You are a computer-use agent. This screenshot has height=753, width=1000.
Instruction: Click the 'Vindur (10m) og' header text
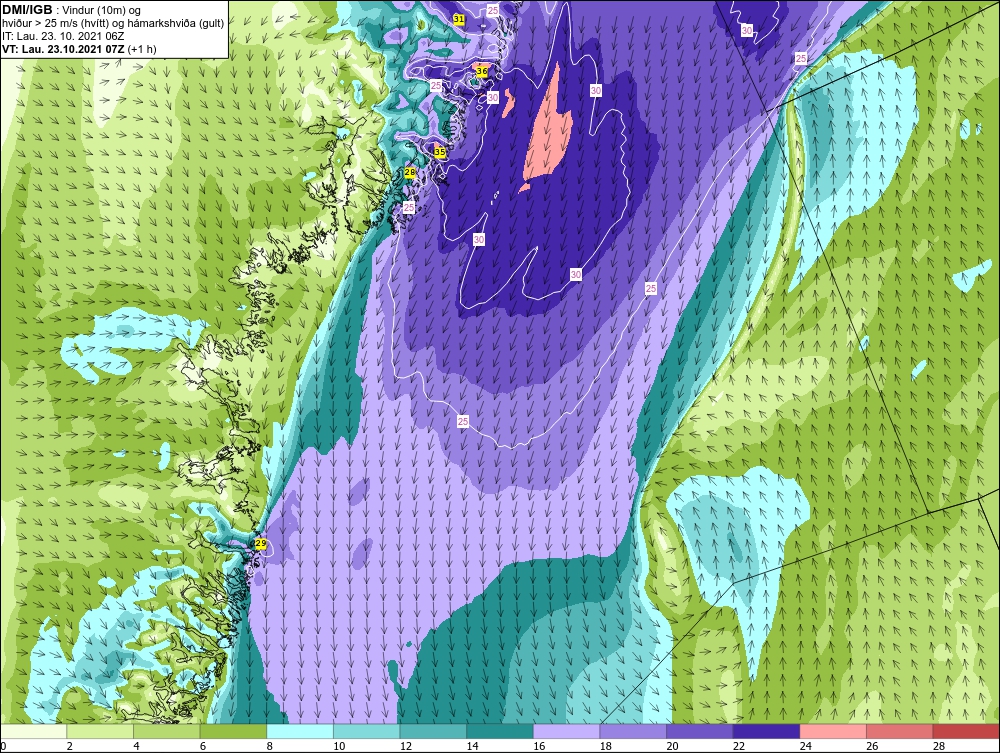click(103, 11)
